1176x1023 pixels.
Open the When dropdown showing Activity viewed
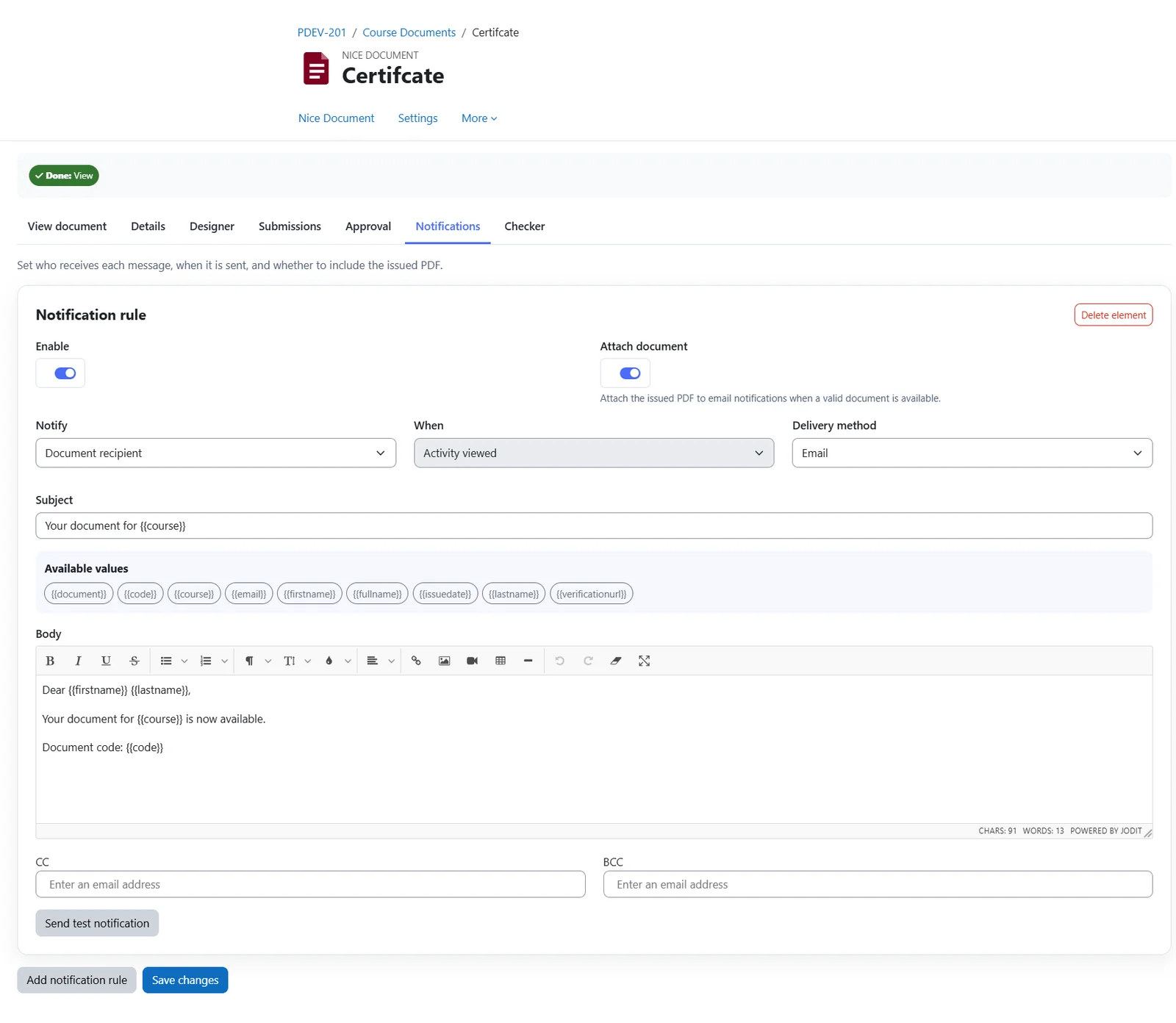coord(594,453)
